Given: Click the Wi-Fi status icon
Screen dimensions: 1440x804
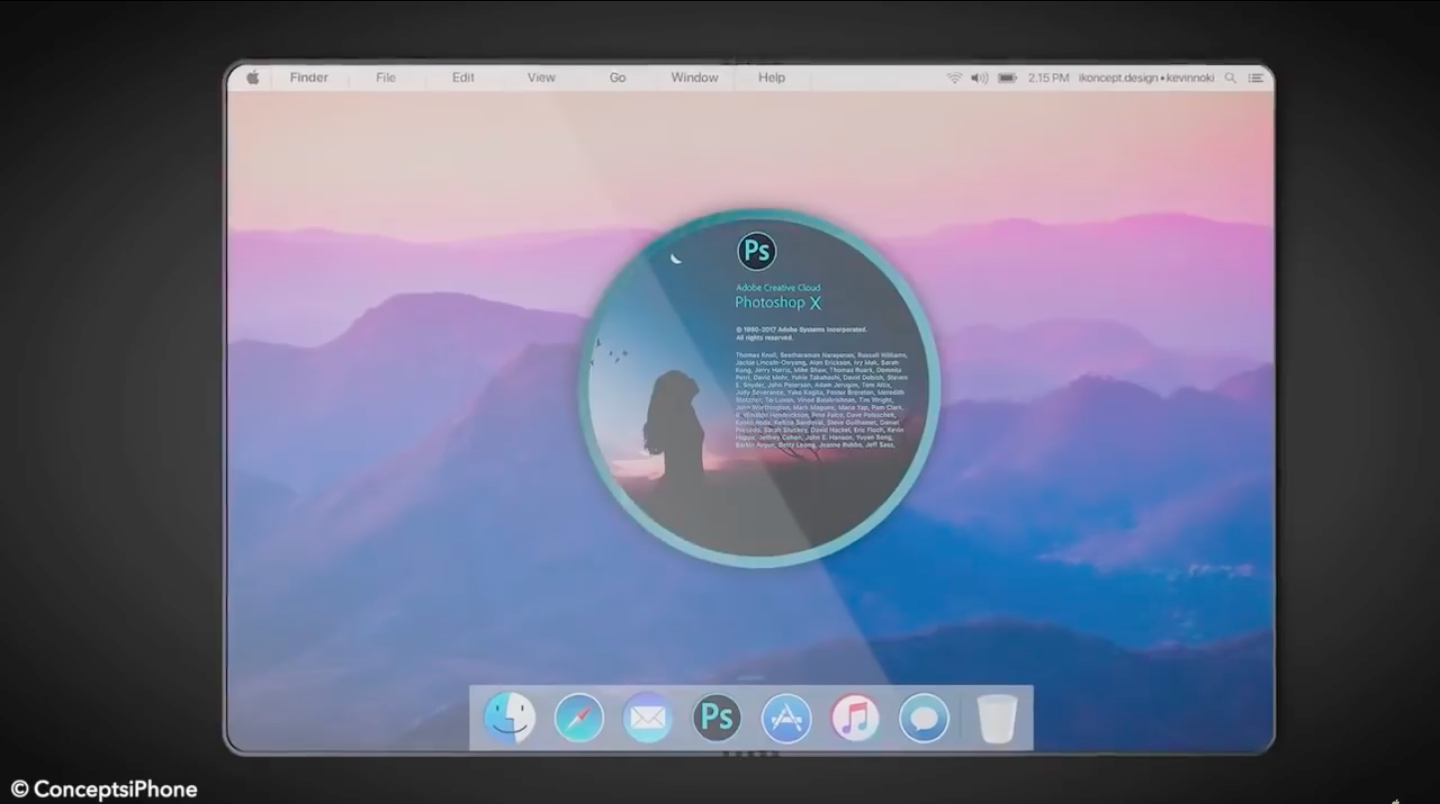Looking at the screenshot, I should coord(954,77).
